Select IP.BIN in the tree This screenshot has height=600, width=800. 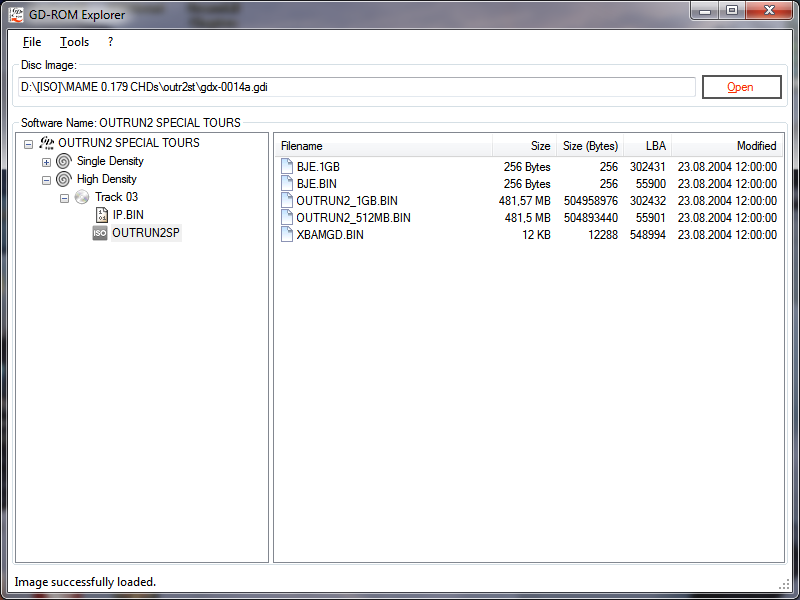click(128, 215)
